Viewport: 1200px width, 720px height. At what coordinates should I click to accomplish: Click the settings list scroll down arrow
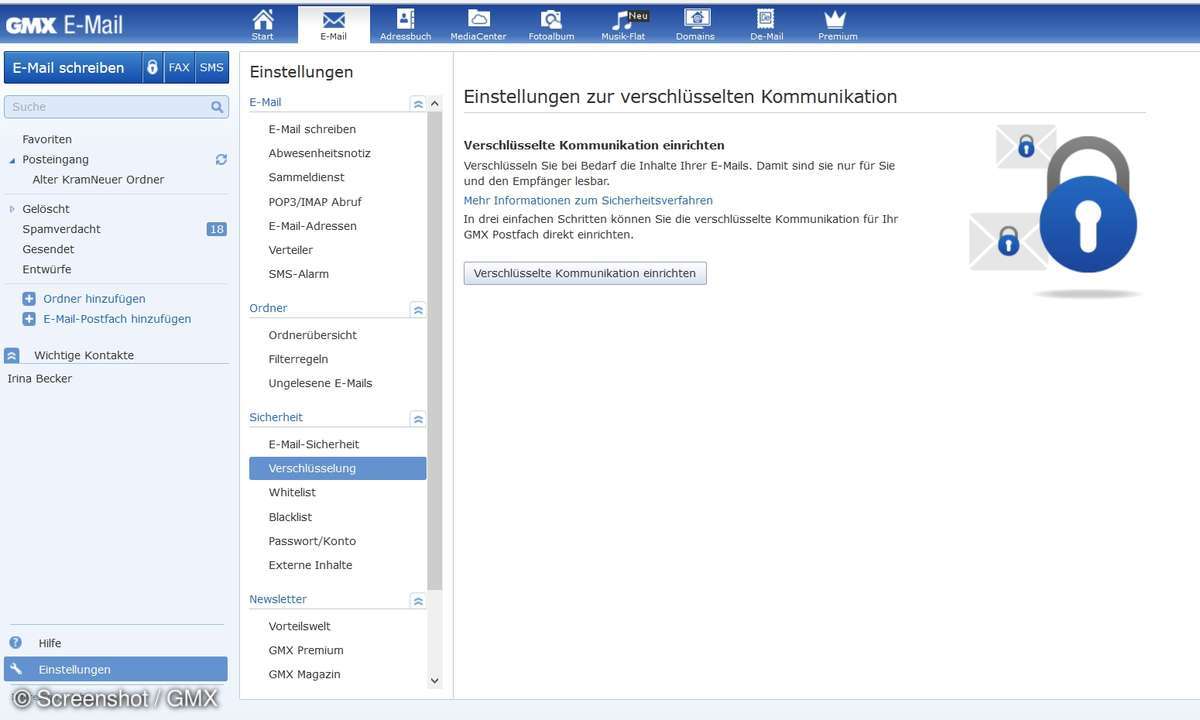pyautogui.click(x=434, y=680)
